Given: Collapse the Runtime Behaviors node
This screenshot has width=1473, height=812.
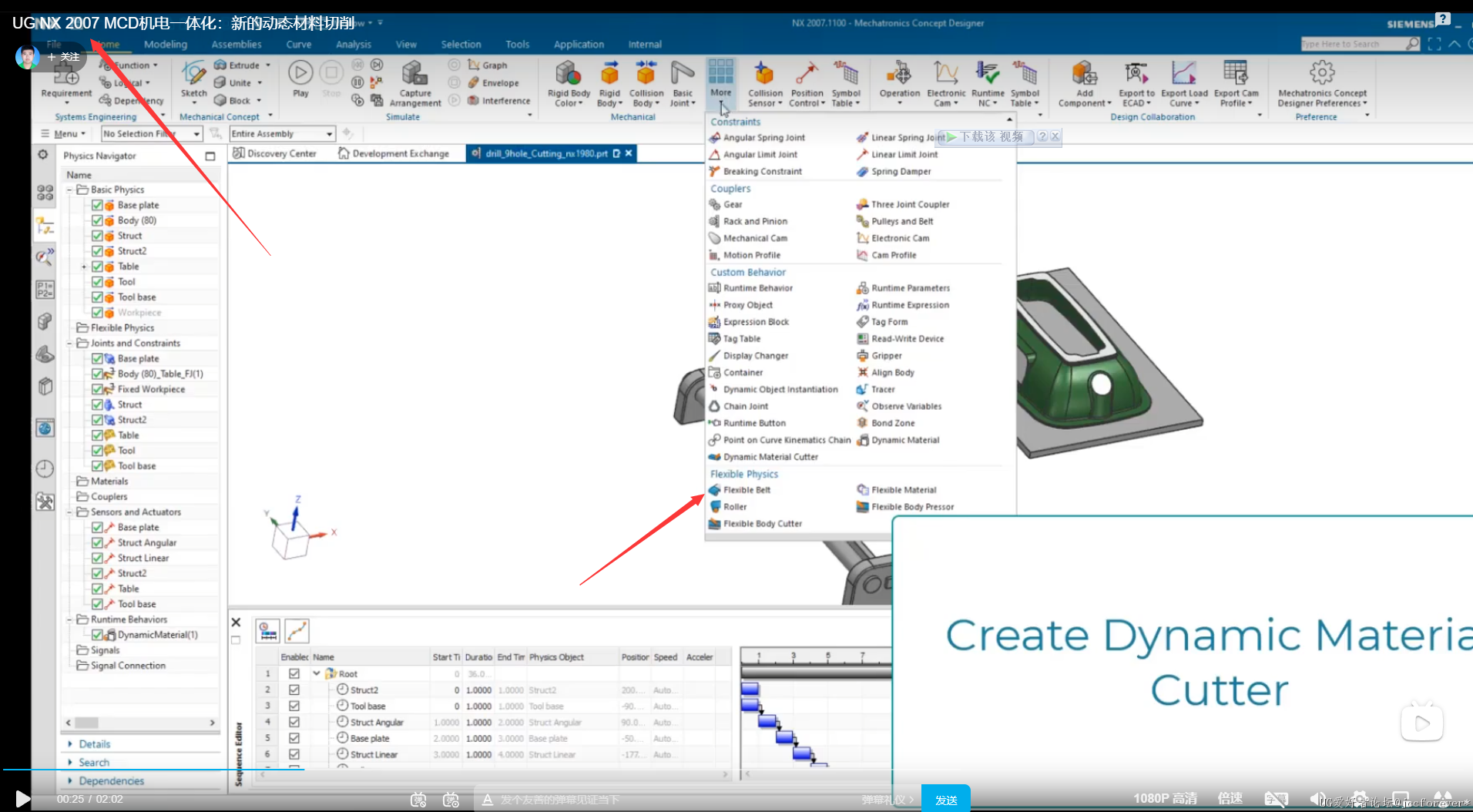Looking at the screenshot, I should coord(69,619).
